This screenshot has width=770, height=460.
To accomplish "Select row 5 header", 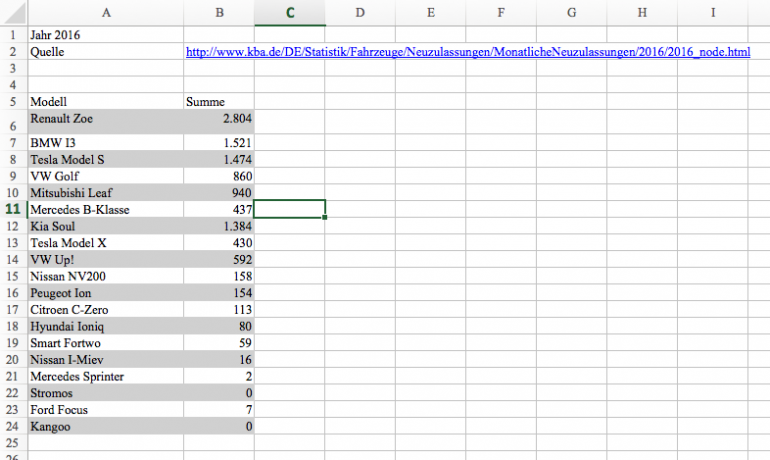I will click(13, 102).
